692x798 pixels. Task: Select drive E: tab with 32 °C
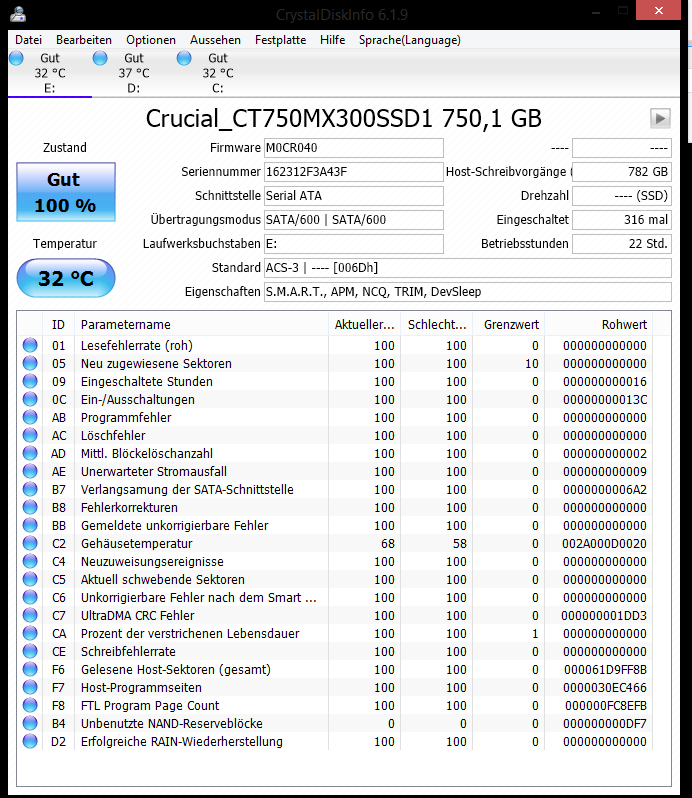(x=50, y=73)
